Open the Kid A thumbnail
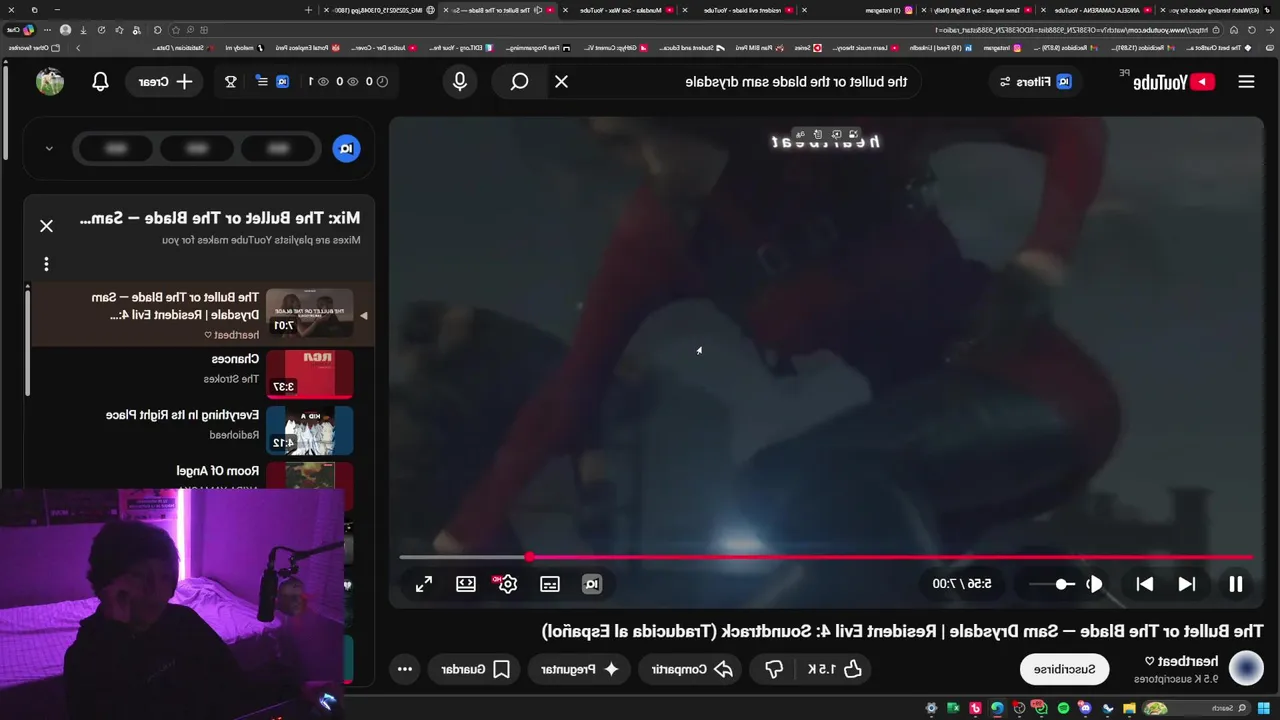The image size is (1280, 720). click(x=309, y=430)
